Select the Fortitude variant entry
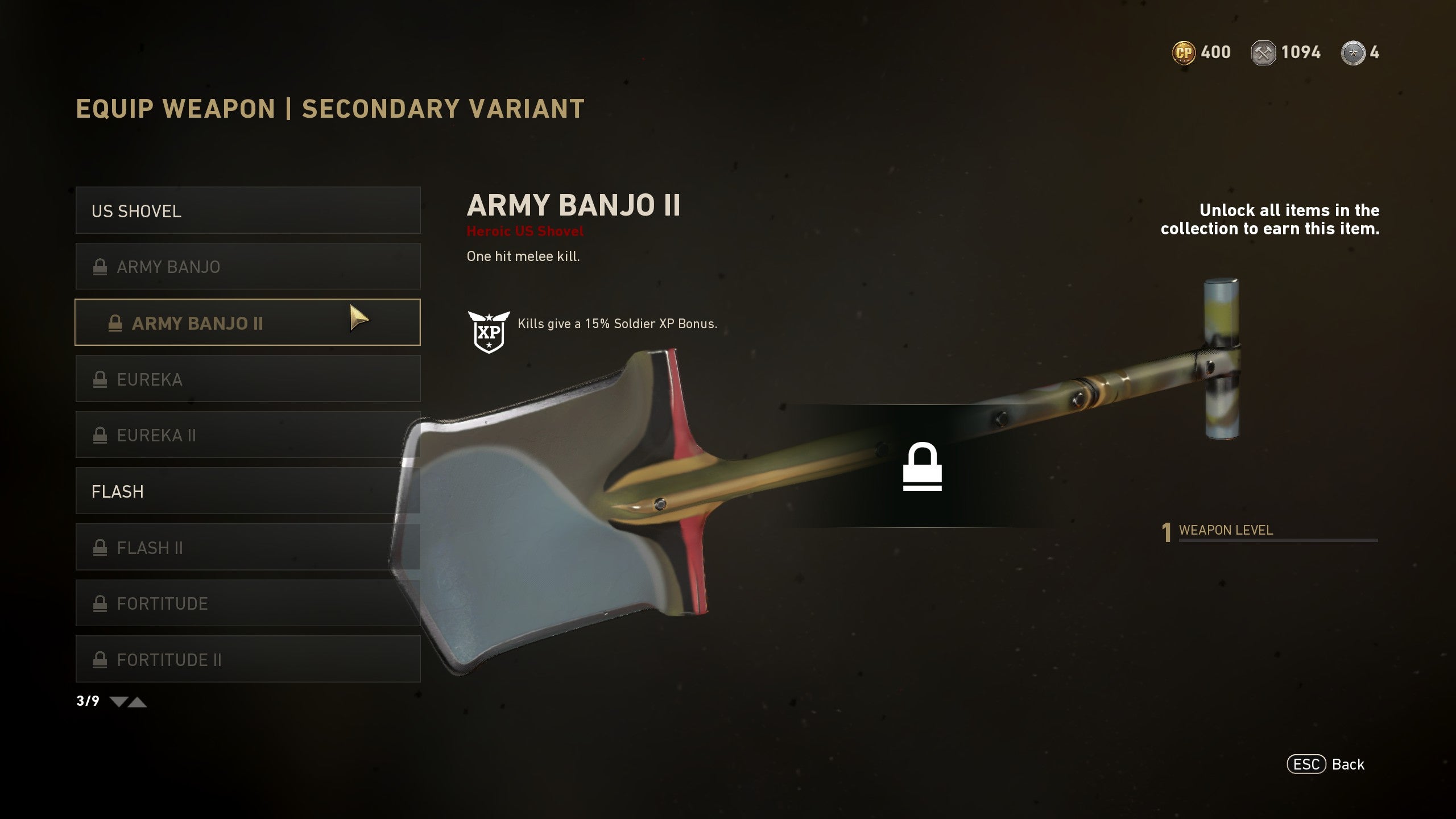 click(248, 603)
